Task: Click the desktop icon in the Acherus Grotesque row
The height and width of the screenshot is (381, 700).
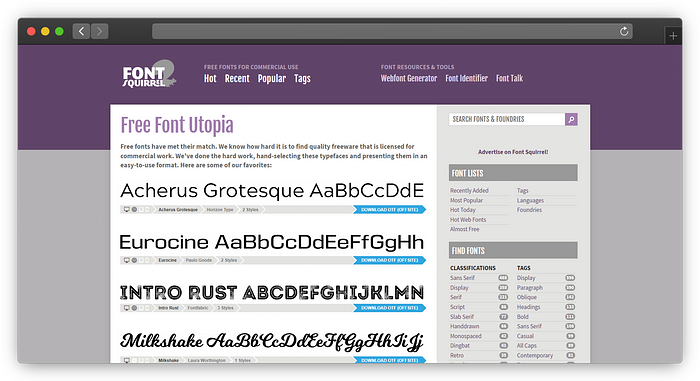Action: pos(126,209)
